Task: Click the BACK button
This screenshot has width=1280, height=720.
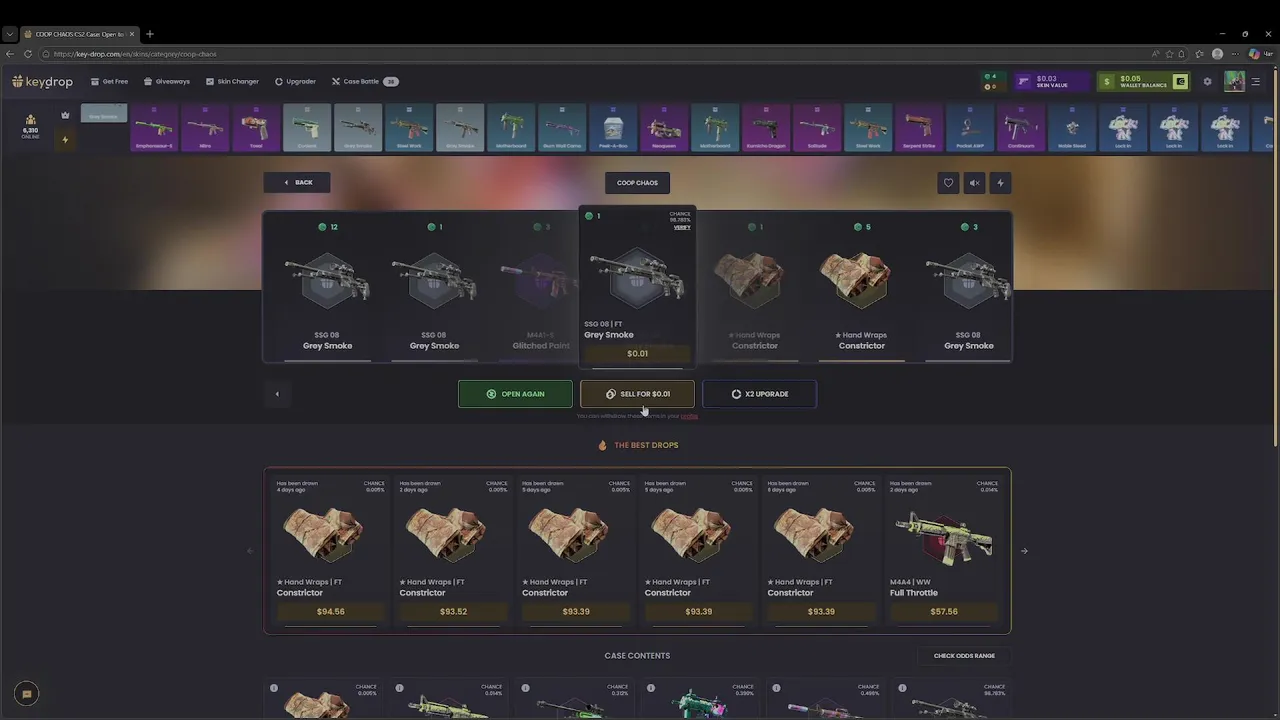Action: (x=297, y=182)
